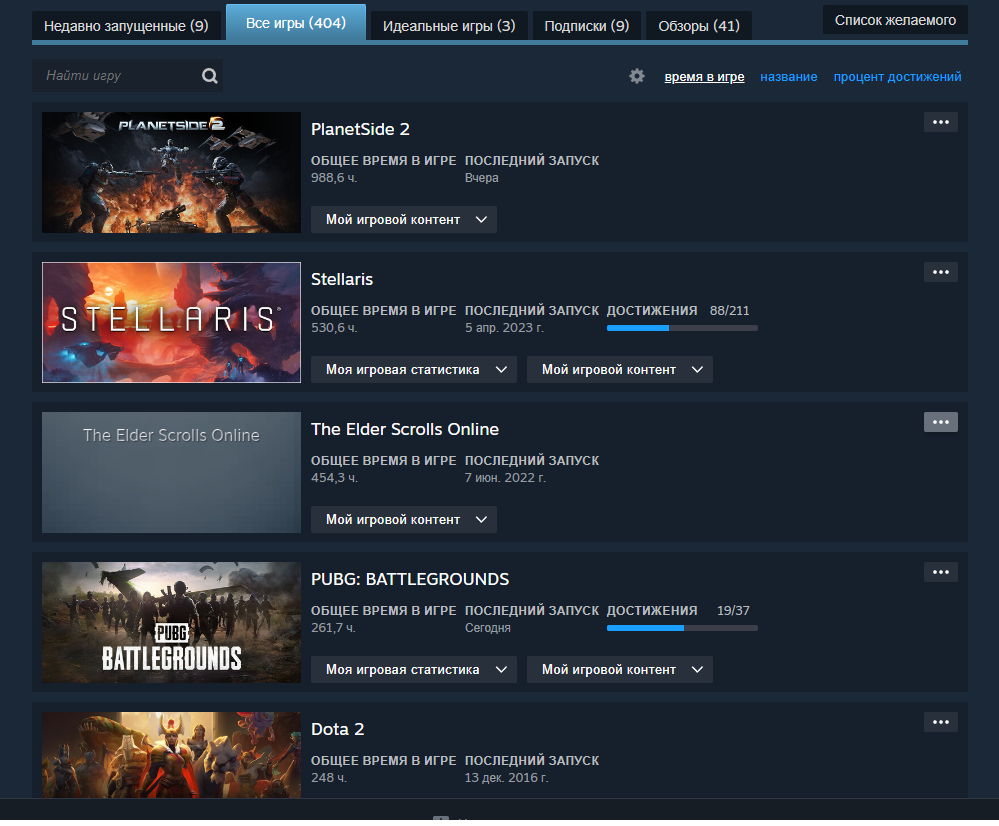999x826 pixels.
Task: Open the Stellaris cover image
Action: (171, 322)
